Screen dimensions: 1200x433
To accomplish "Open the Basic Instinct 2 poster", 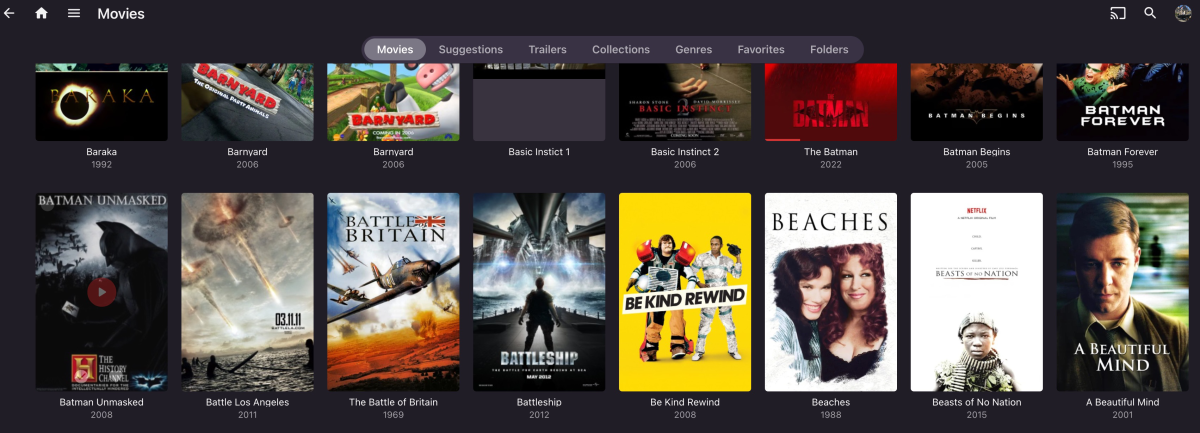I will (x=685, y=102).
